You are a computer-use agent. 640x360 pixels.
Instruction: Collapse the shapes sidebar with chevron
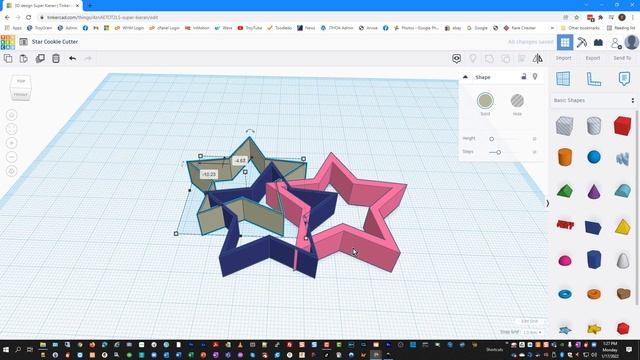click(x=547, y=203)
